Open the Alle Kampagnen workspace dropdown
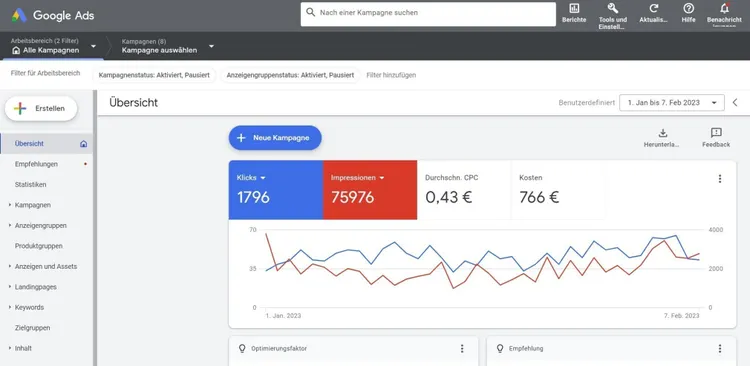The width and height of the screenshot is (750, 366). point(53,46)
